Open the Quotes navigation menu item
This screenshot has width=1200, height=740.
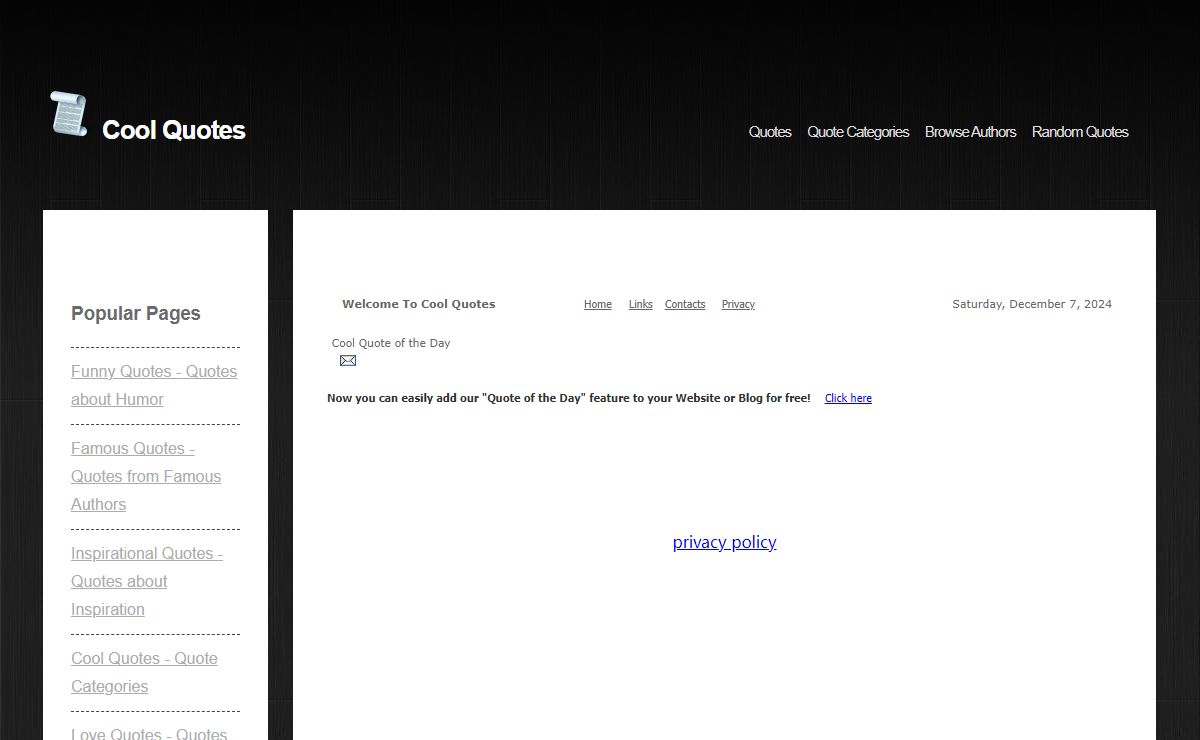769,132
